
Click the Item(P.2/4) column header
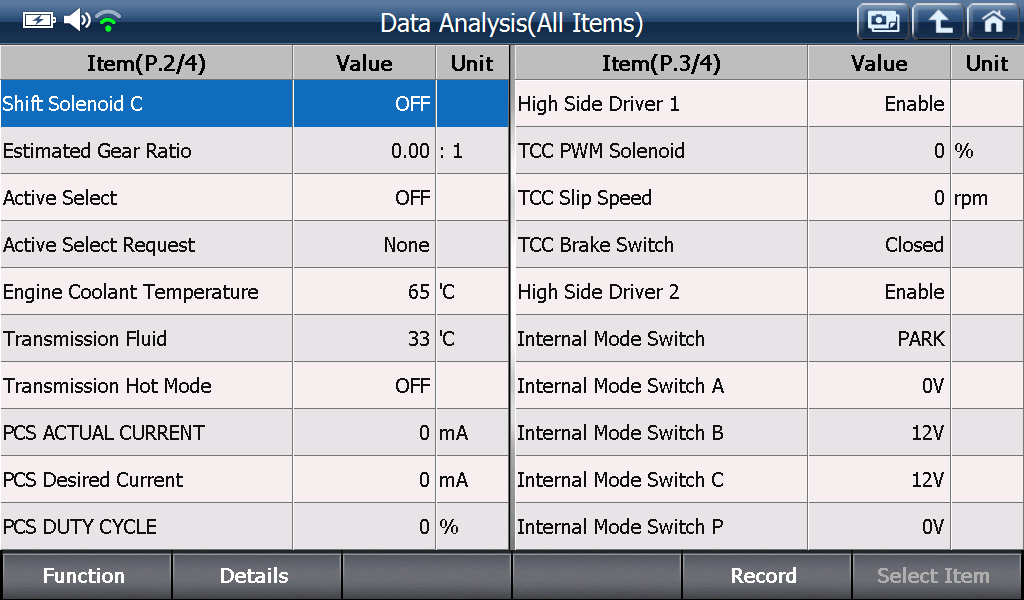[146, 63]
